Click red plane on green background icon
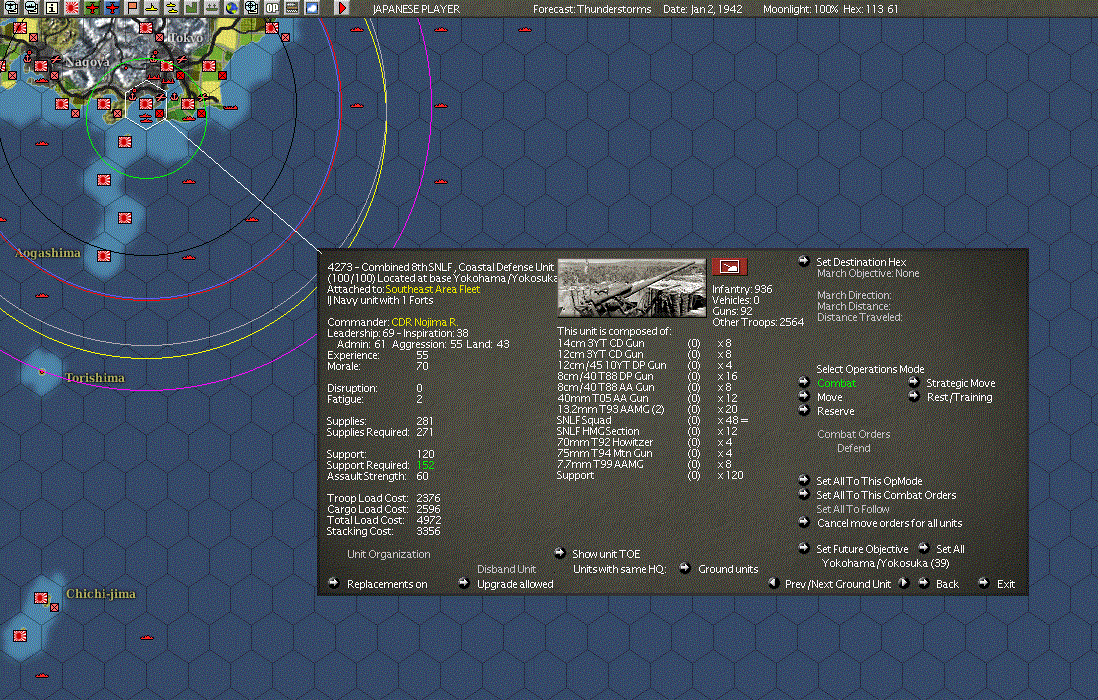This screenshot has height=700, width=1098. [92, 8]
